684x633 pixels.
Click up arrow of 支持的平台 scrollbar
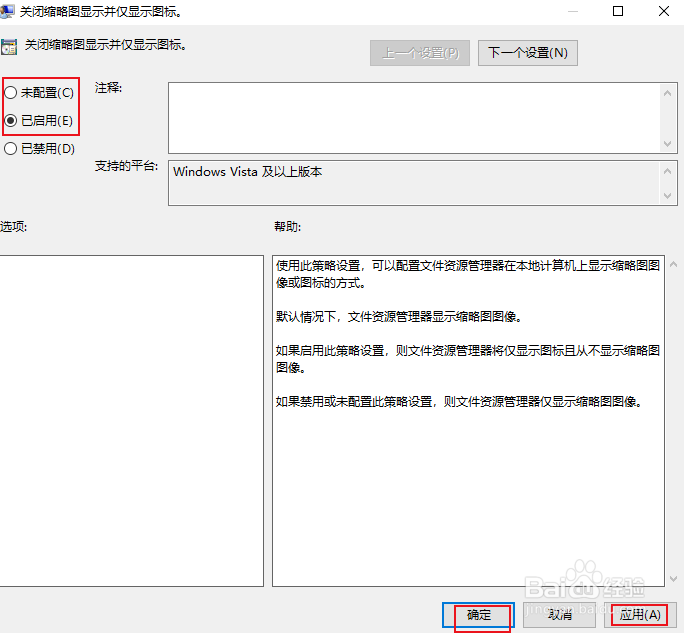coord(667,171)
